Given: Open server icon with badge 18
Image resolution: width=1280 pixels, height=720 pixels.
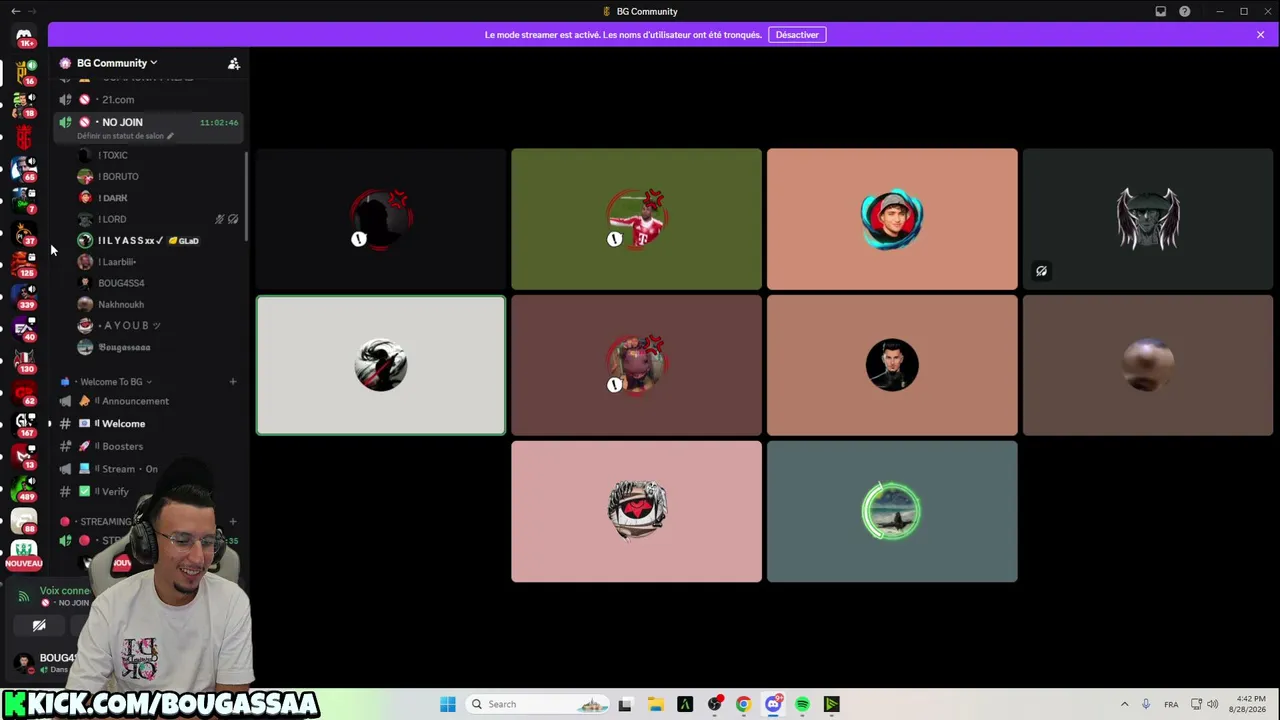Looking at the screenshot, I should pyautogui.click(x=24, y=104).
